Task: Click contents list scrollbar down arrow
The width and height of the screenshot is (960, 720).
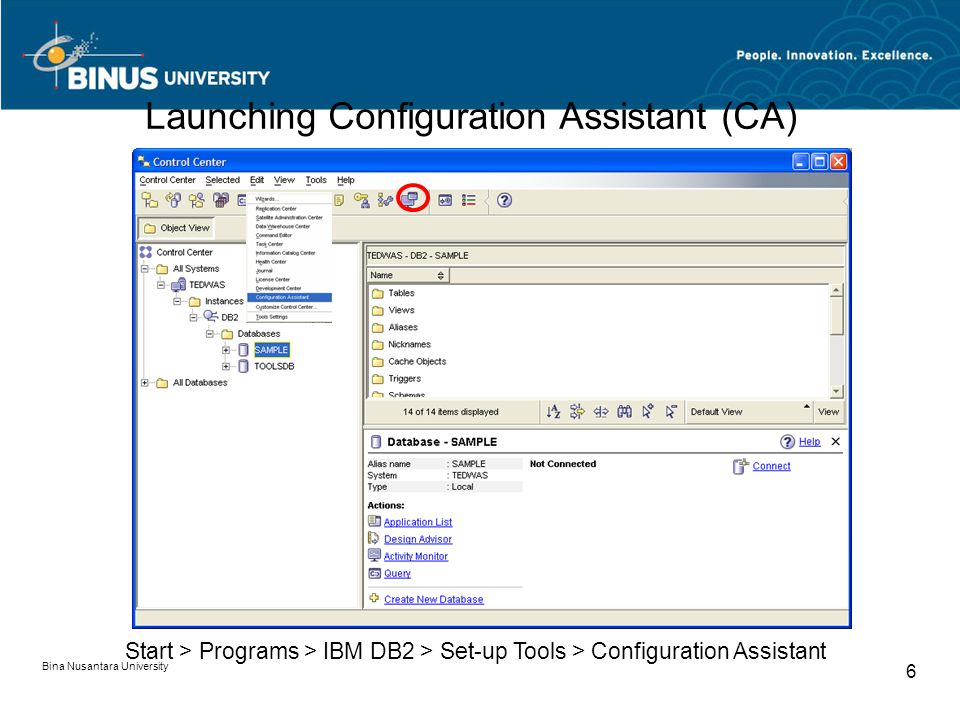Action: (836, 391)
